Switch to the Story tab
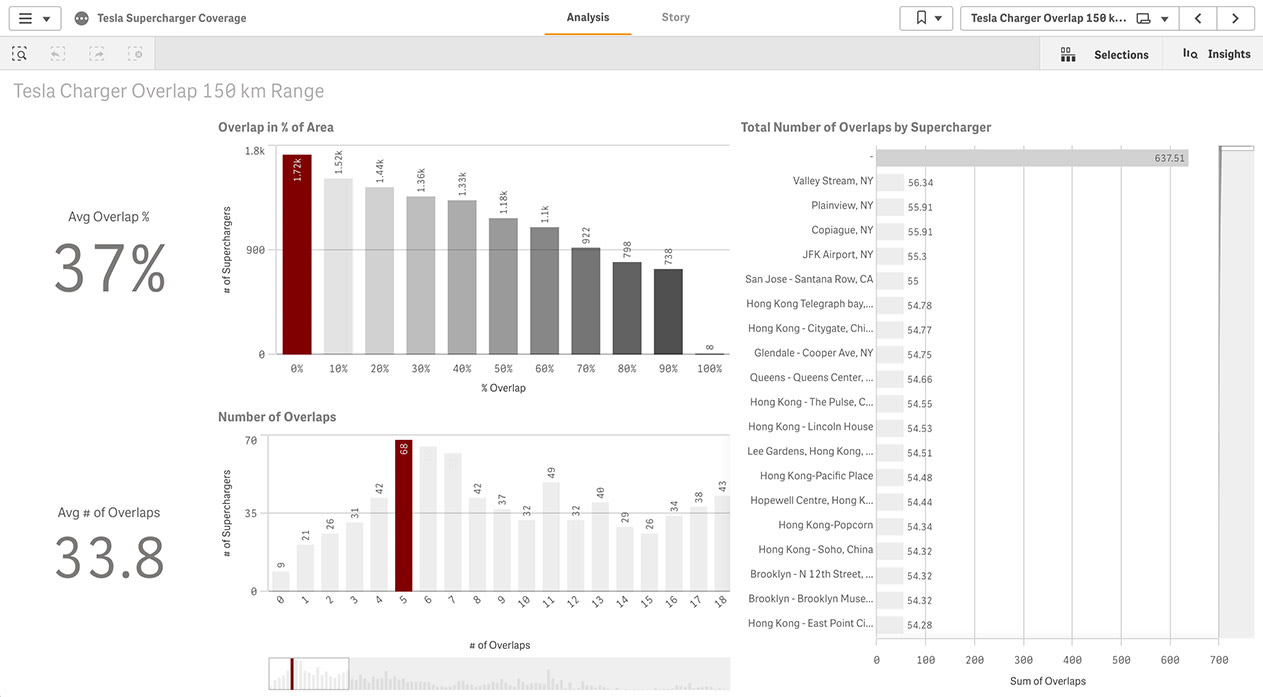This screenshot has height=697, width=1263. coord(675,17)
